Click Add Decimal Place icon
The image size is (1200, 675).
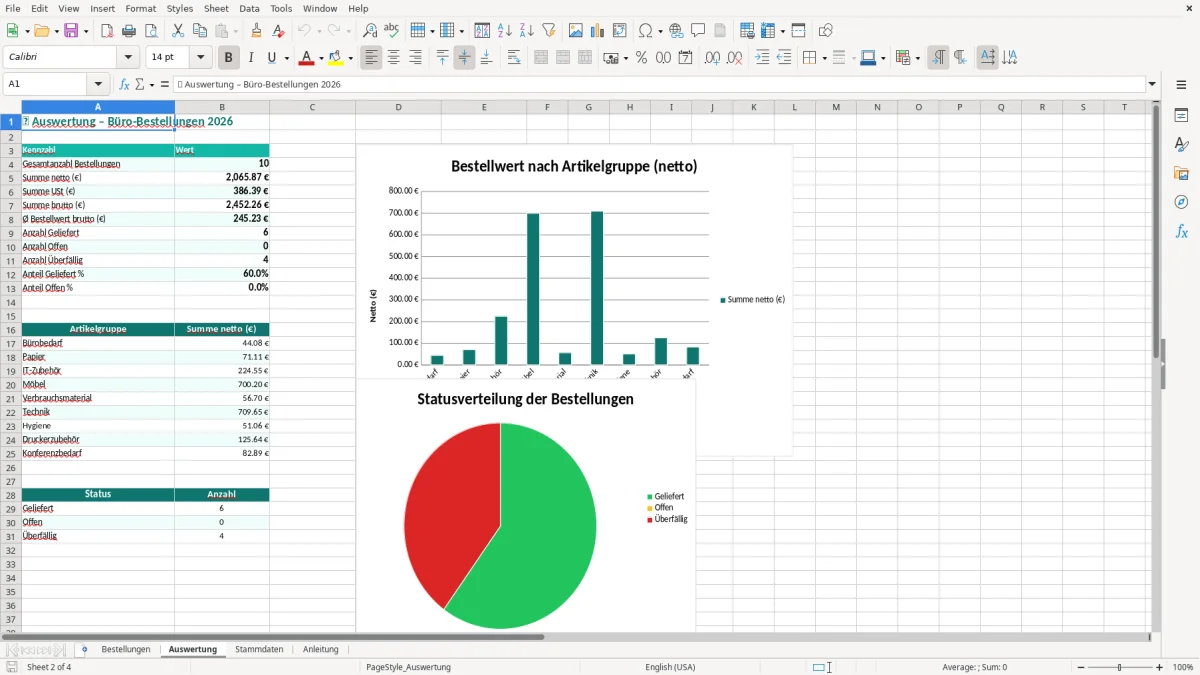[x=712, y=58]
